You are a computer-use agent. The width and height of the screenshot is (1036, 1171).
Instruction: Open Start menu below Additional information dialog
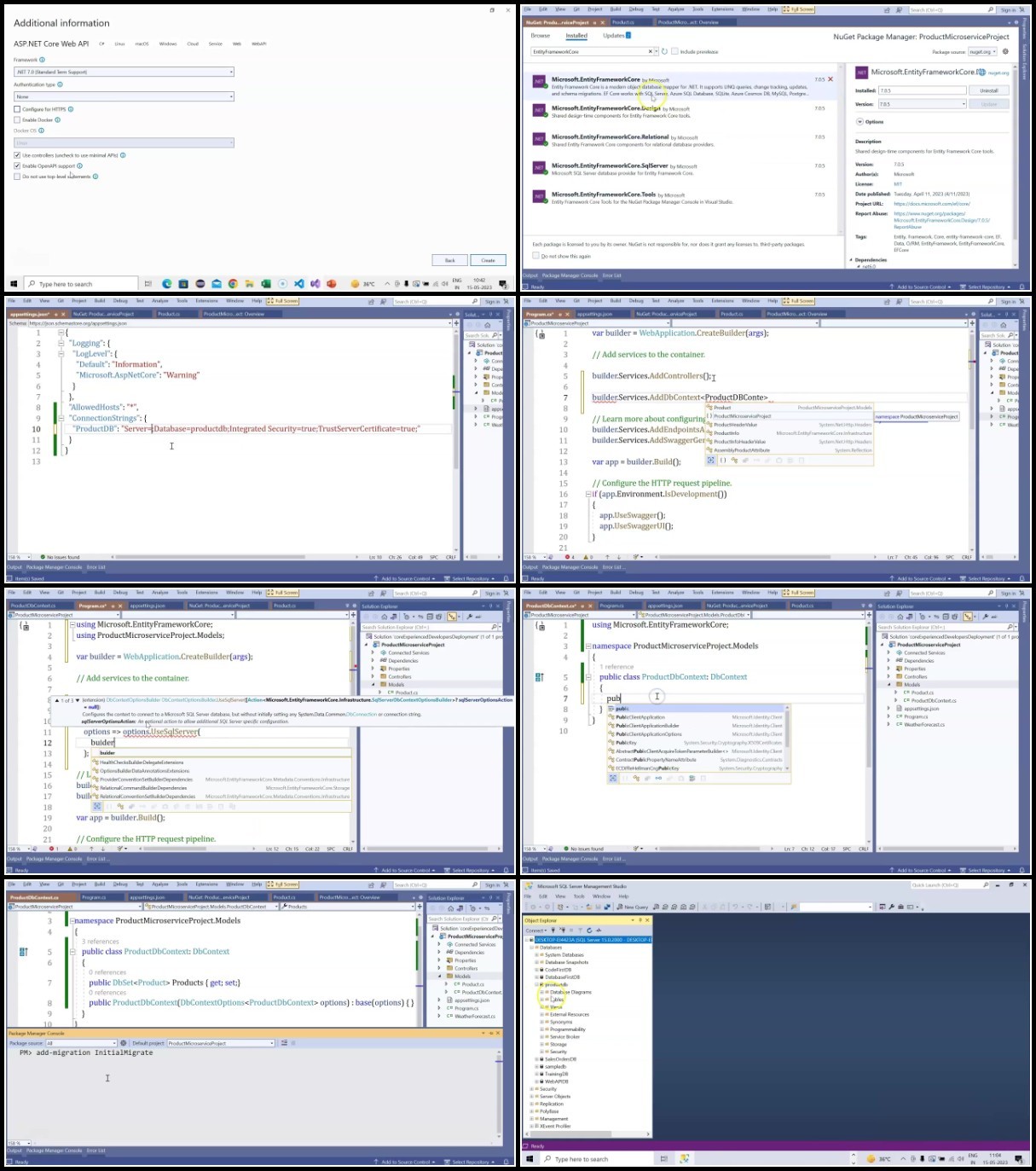(x=14, y=284)
